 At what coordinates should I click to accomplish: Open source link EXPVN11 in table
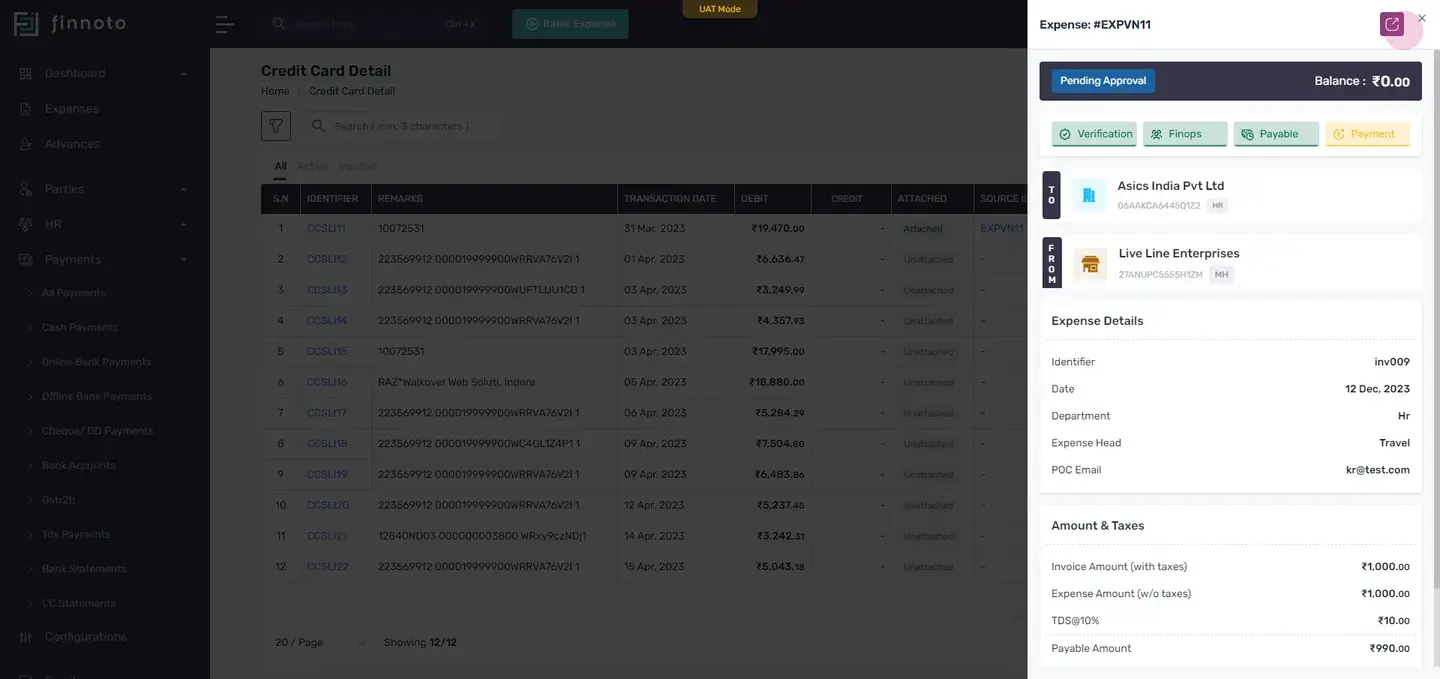pos(1002,229)
